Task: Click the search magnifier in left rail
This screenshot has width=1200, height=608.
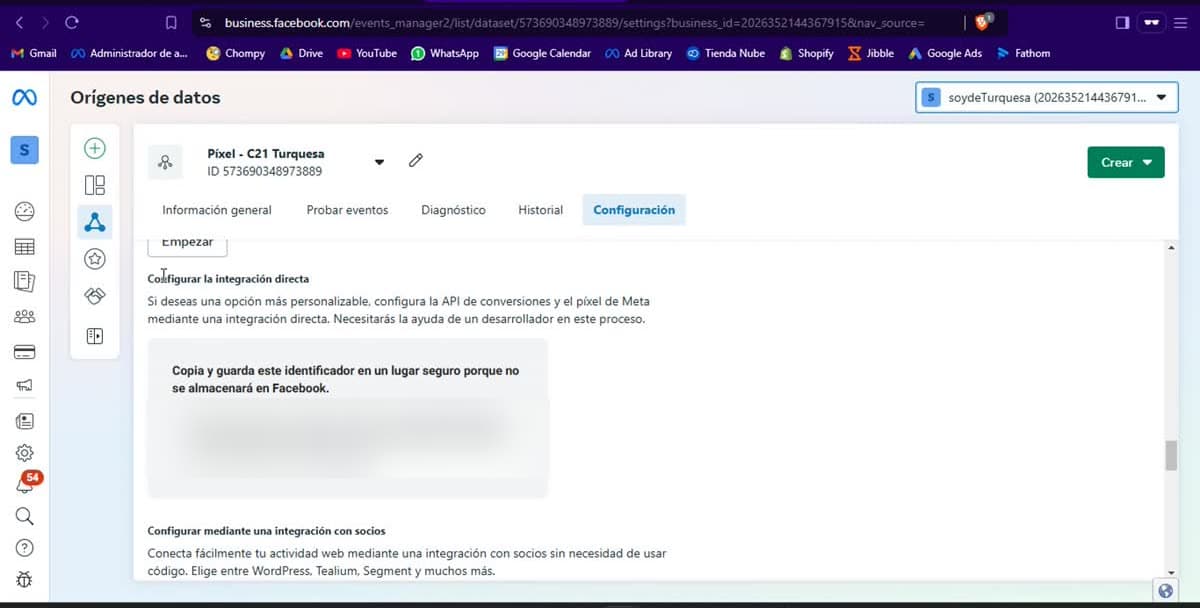Action: (x=24, y=516)
